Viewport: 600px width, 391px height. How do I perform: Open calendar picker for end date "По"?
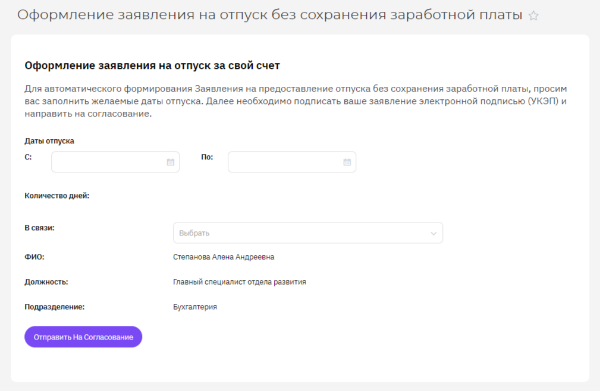click(347, 162)
